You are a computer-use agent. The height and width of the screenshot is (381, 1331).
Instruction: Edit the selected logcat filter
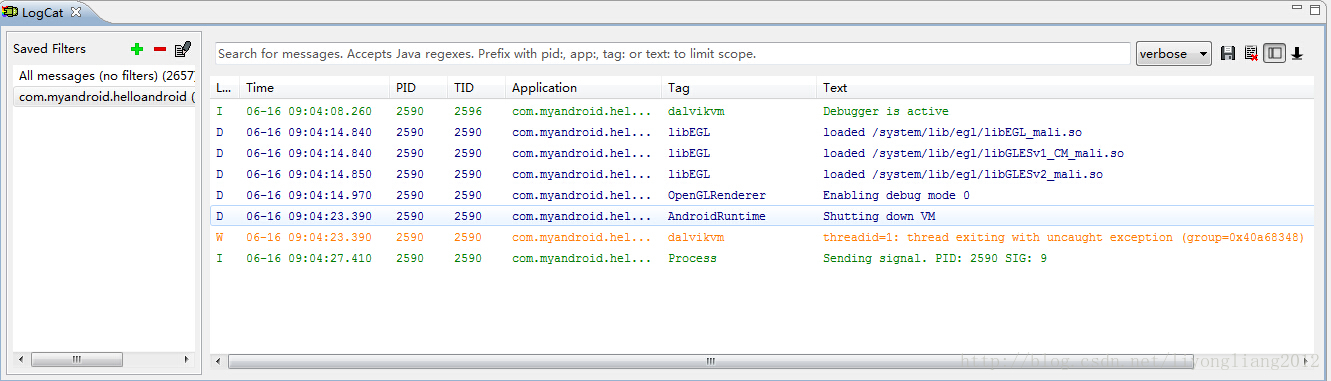tap(183, 49)
